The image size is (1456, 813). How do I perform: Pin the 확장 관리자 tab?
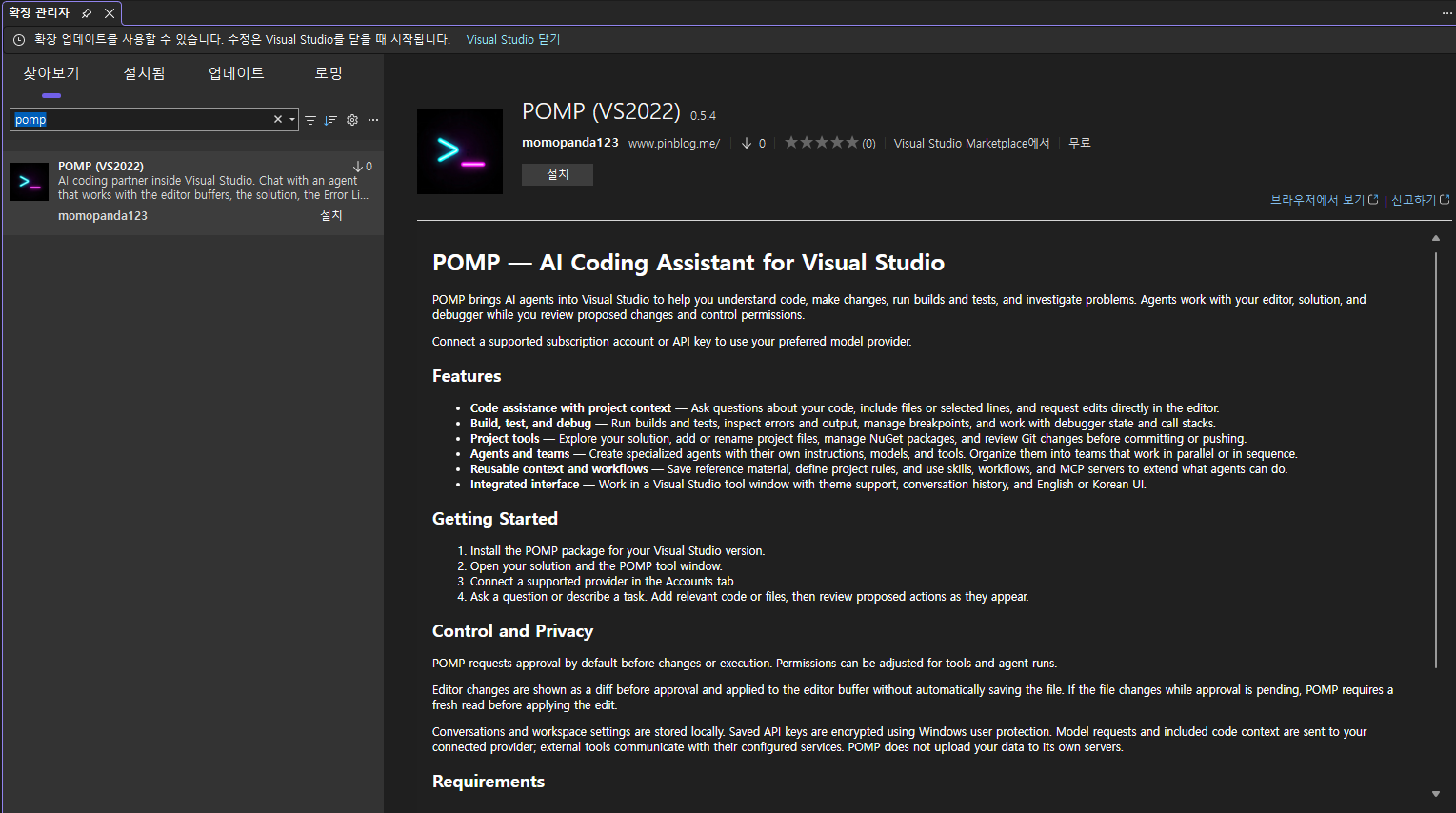tap(87, 13)
